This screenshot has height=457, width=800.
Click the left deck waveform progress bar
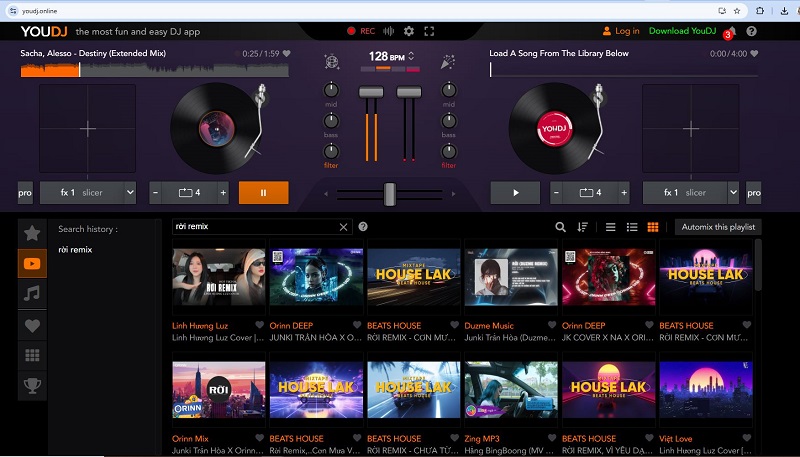pos(155,70)
